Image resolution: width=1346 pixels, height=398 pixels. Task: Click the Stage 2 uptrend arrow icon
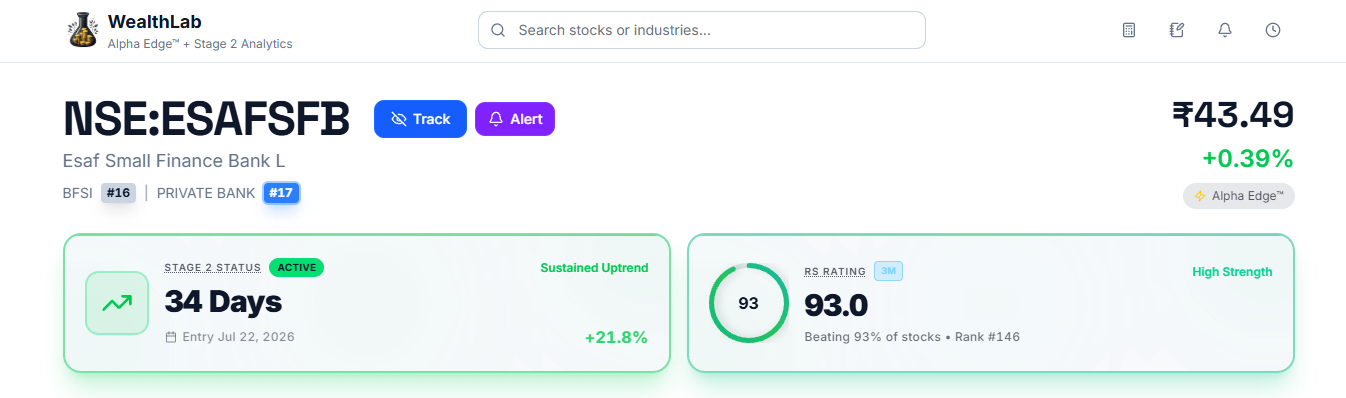pos(117,302)
